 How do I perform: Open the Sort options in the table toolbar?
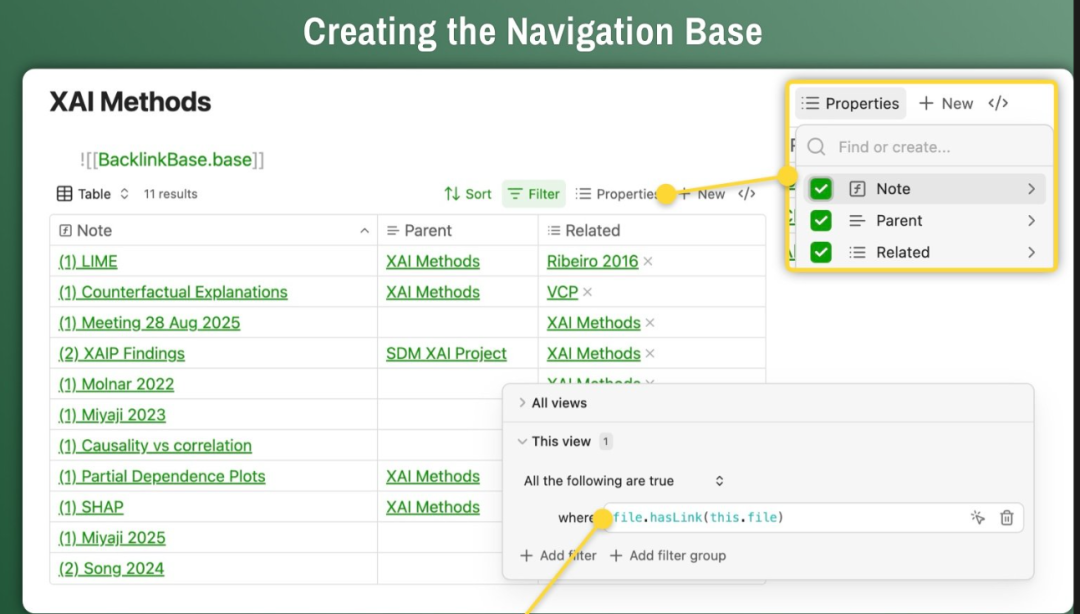468,194
